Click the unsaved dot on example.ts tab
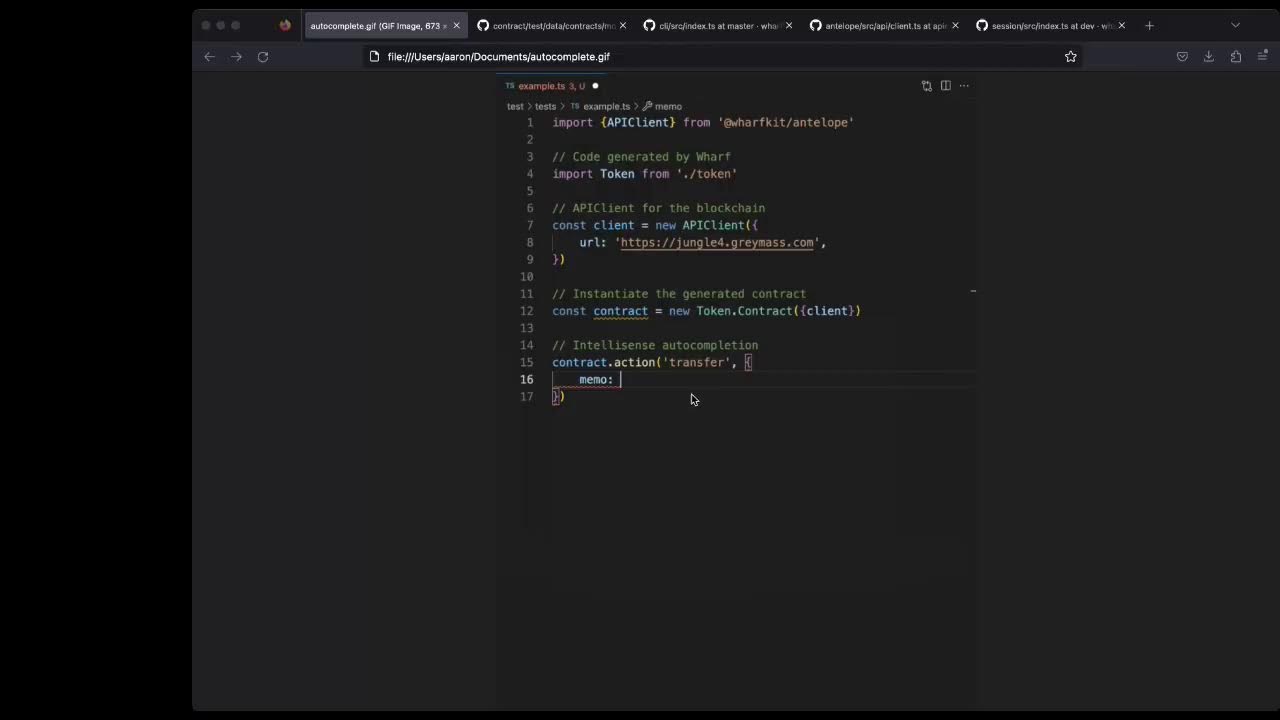Image resolution: width=1280 pixels, height=720 pixels. 595,86
